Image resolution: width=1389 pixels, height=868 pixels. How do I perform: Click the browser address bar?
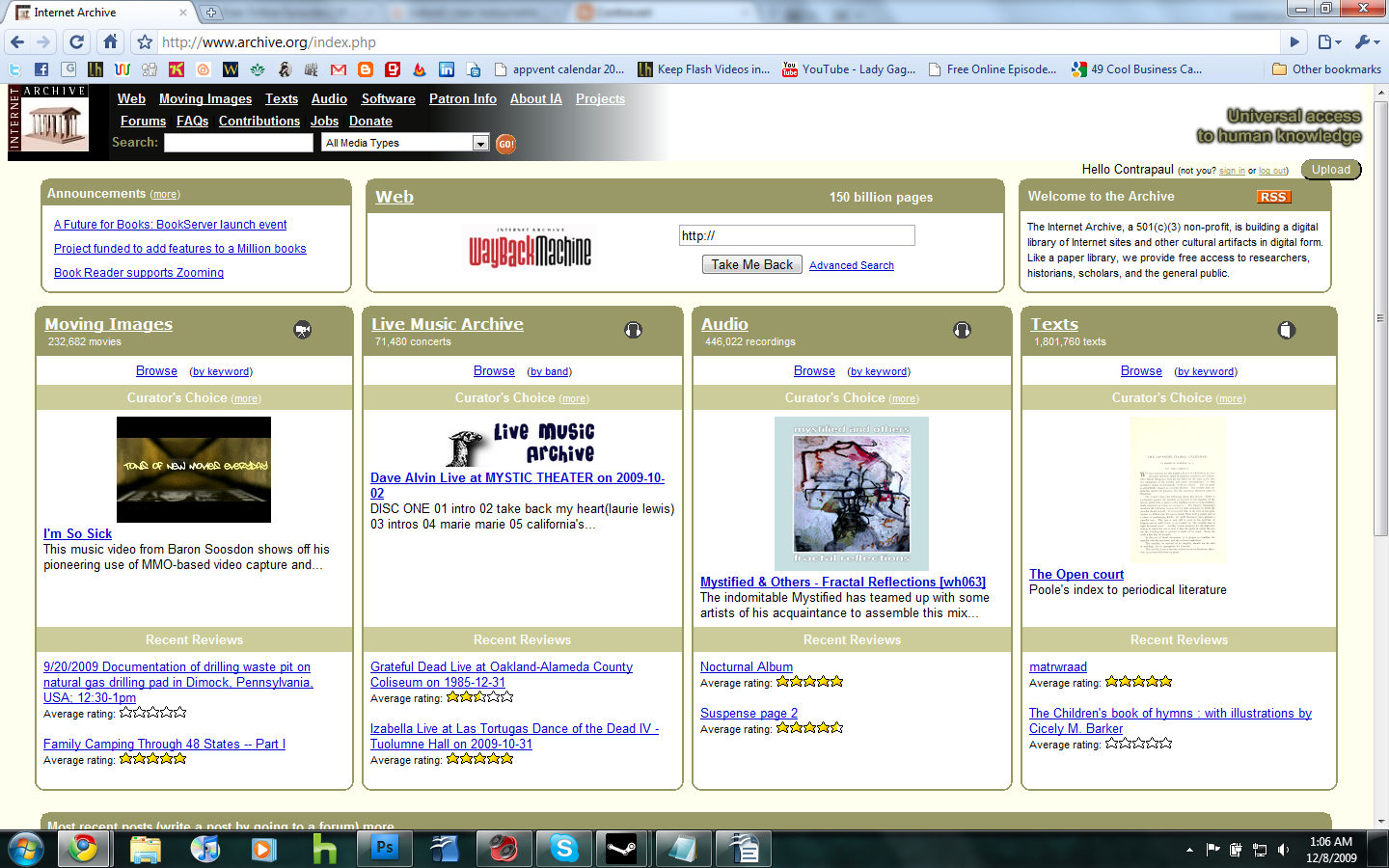point(718,42)
